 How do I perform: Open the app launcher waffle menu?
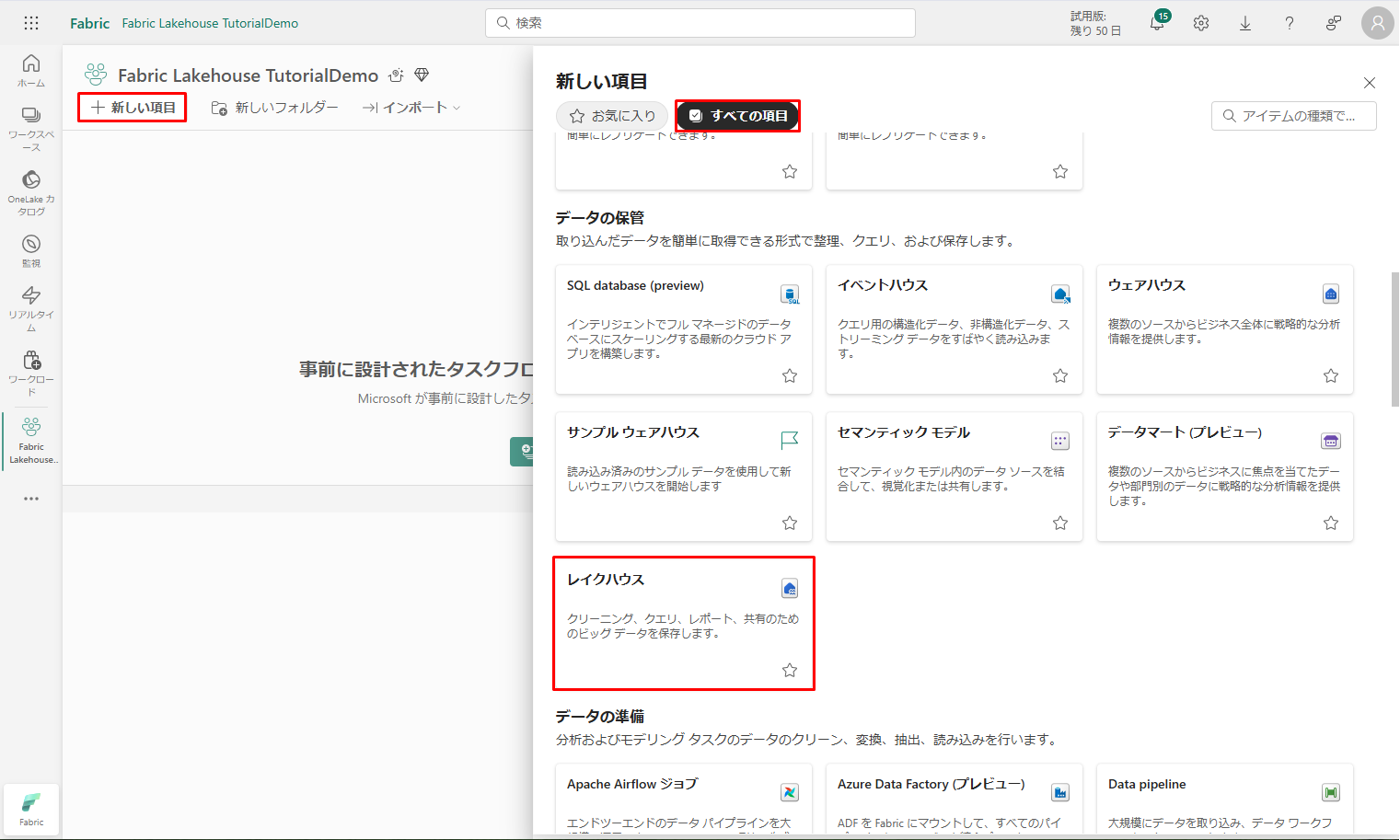point(30,23)
